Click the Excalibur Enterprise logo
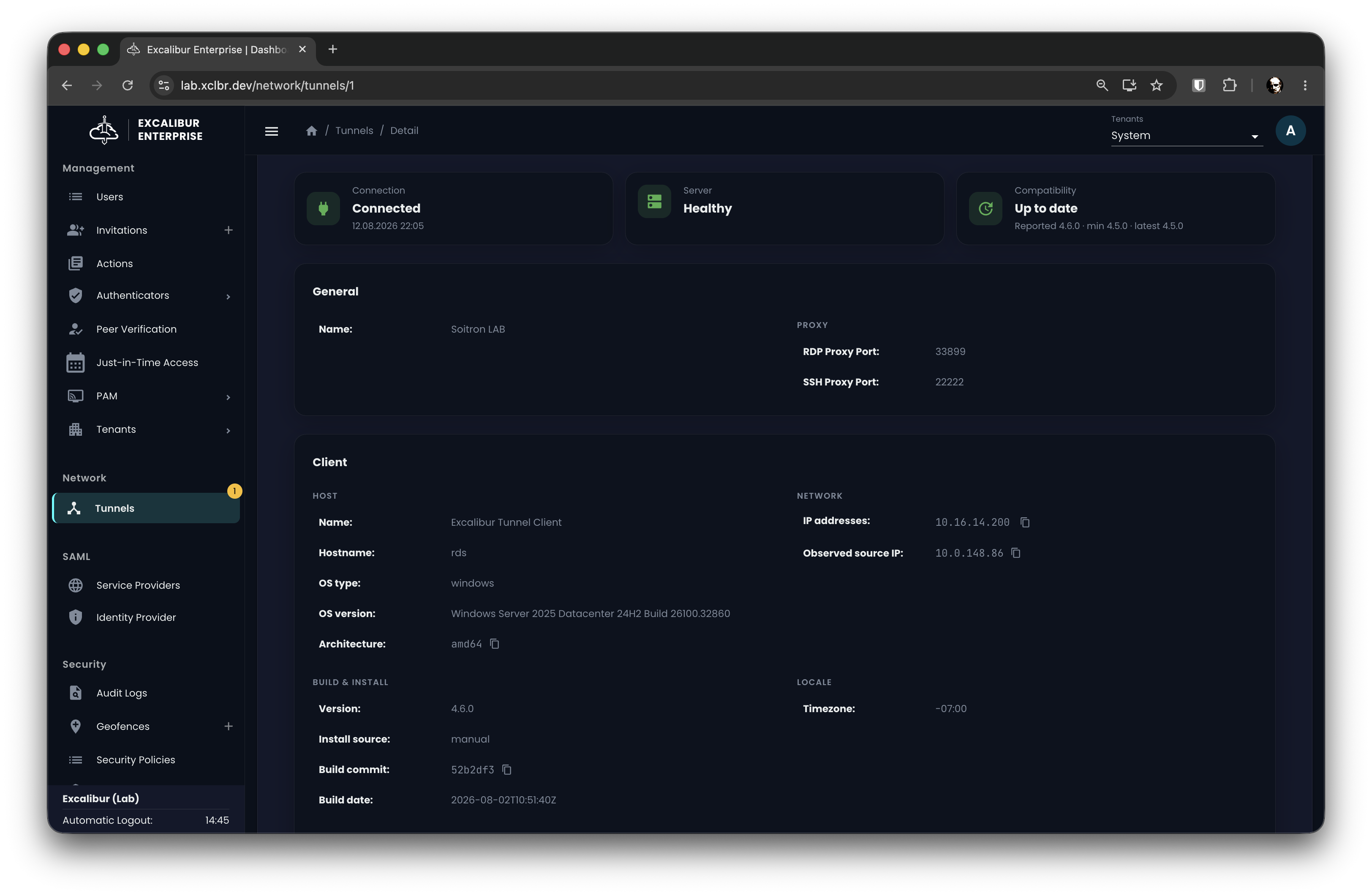 (147, 130)
